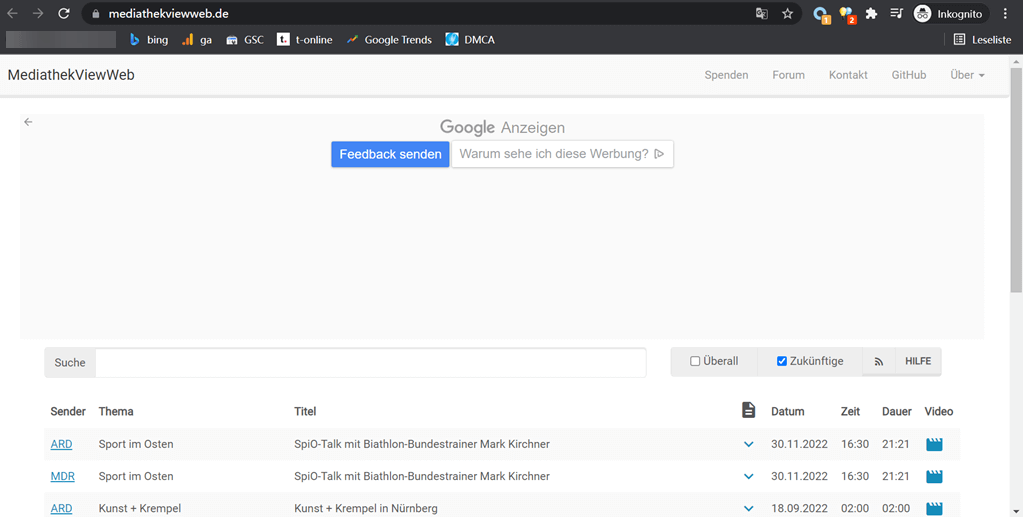Open the Spenden nav item
Image resolution: width=1023 pixels, height=517 pixels.
click(x=726, y=75)
